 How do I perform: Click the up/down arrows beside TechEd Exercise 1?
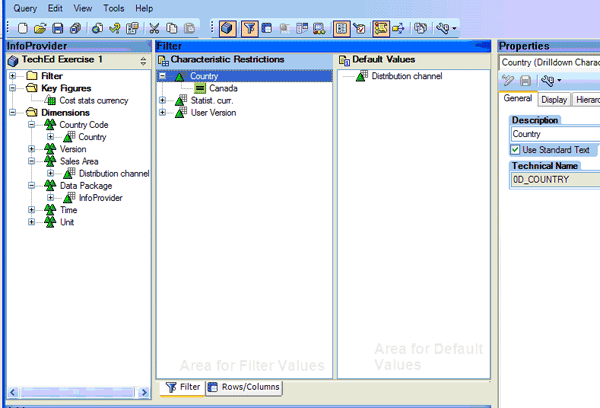coord(143,61)
